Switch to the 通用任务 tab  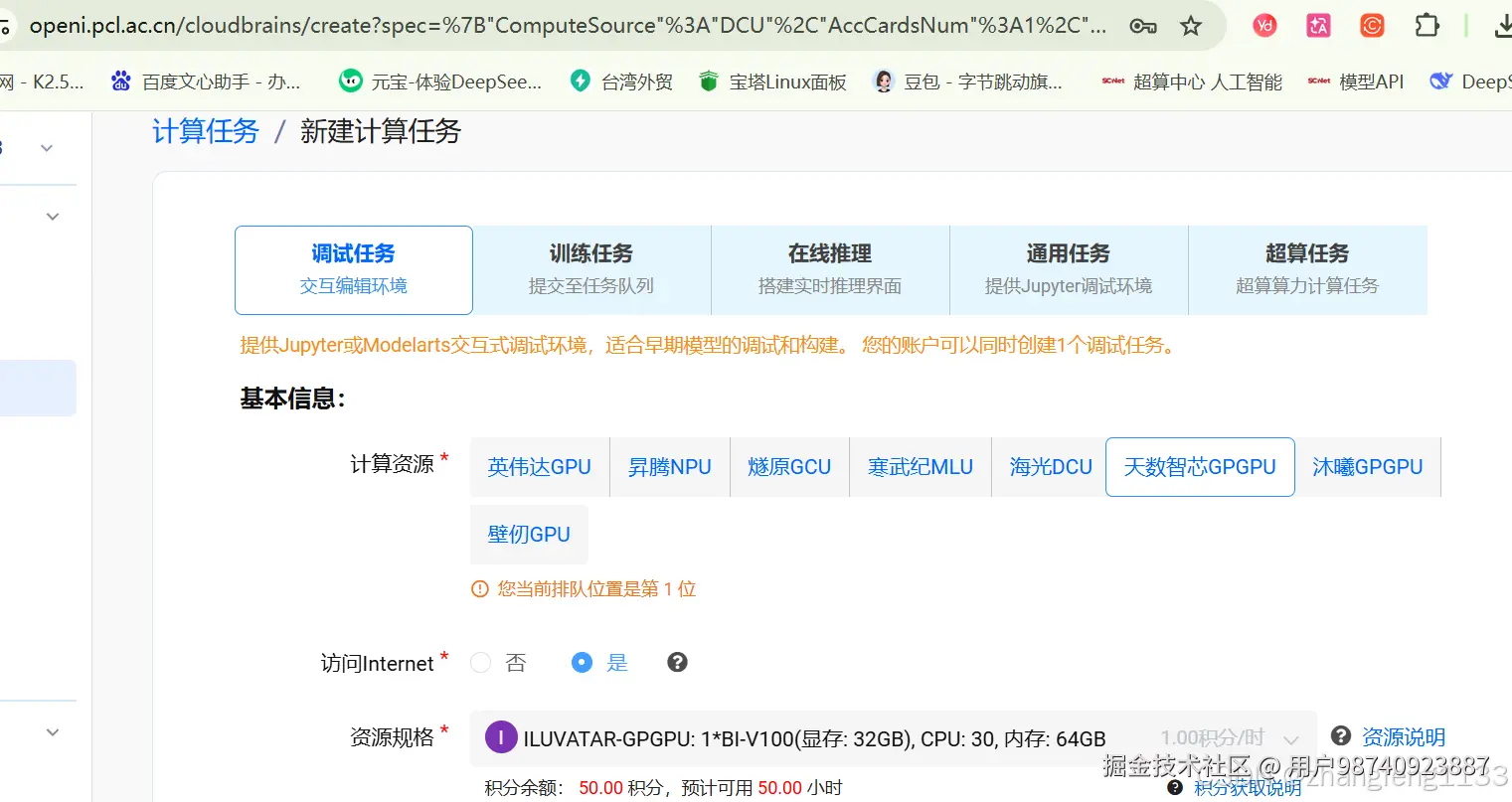pyautogui.click(x=1069, y=269)
